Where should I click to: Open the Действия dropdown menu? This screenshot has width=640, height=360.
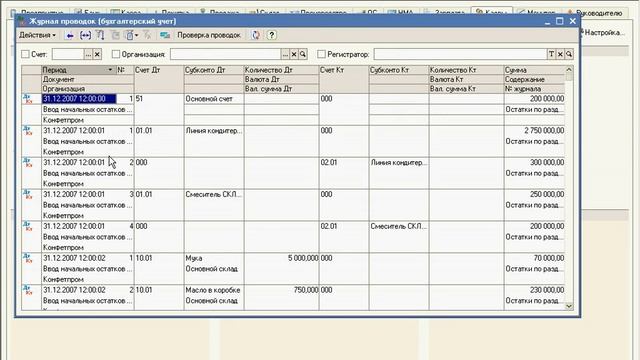[37, 36]
